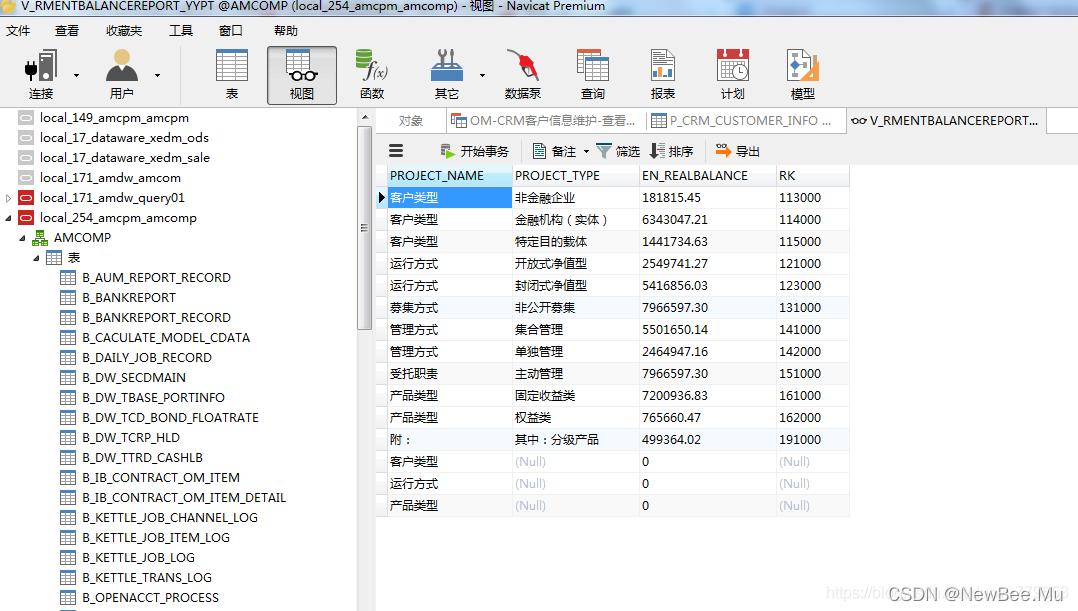Select table B_CACULATE_MODEL_CDATA
Image resolution: width=1078 pixels, height=611 pixels.
(166, 337)
